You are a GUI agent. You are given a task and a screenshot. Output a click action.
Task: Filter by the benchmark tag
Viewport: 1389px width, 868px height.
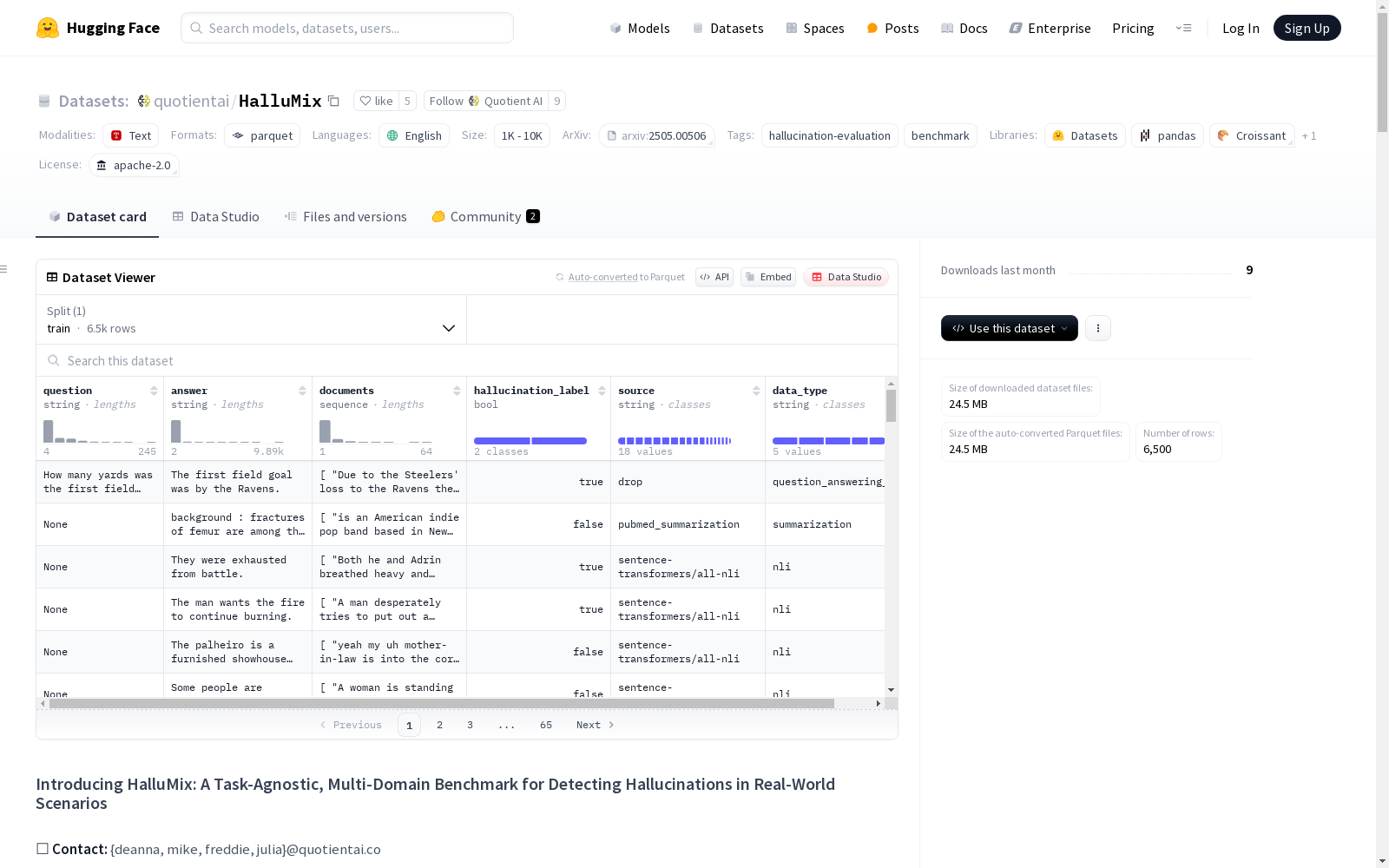(x=940, y=135)
